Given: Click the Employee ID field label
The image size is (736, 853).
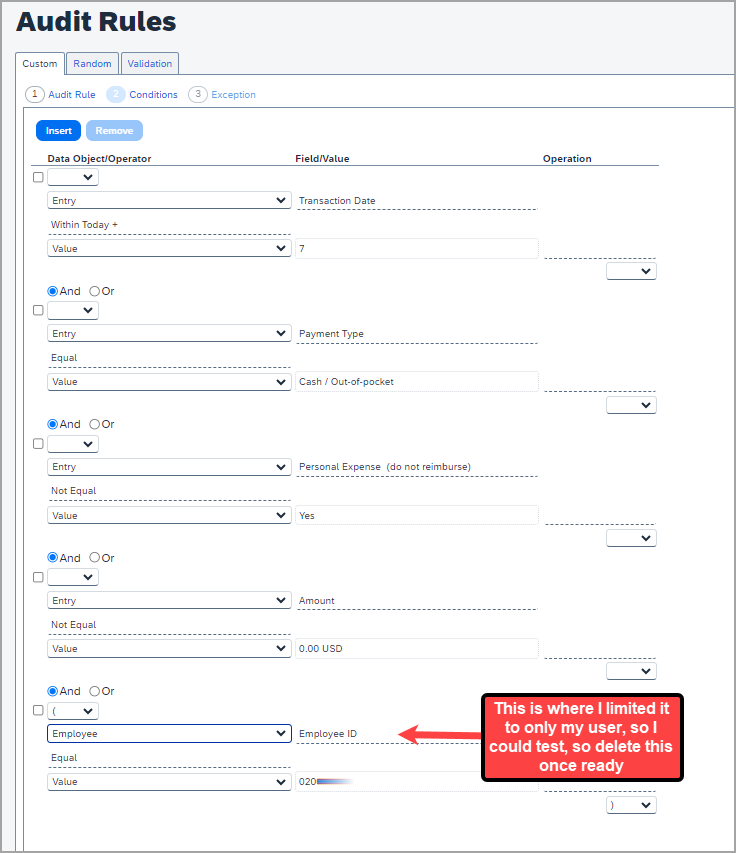Looking at the screenshot, I should tap(328, 734).
